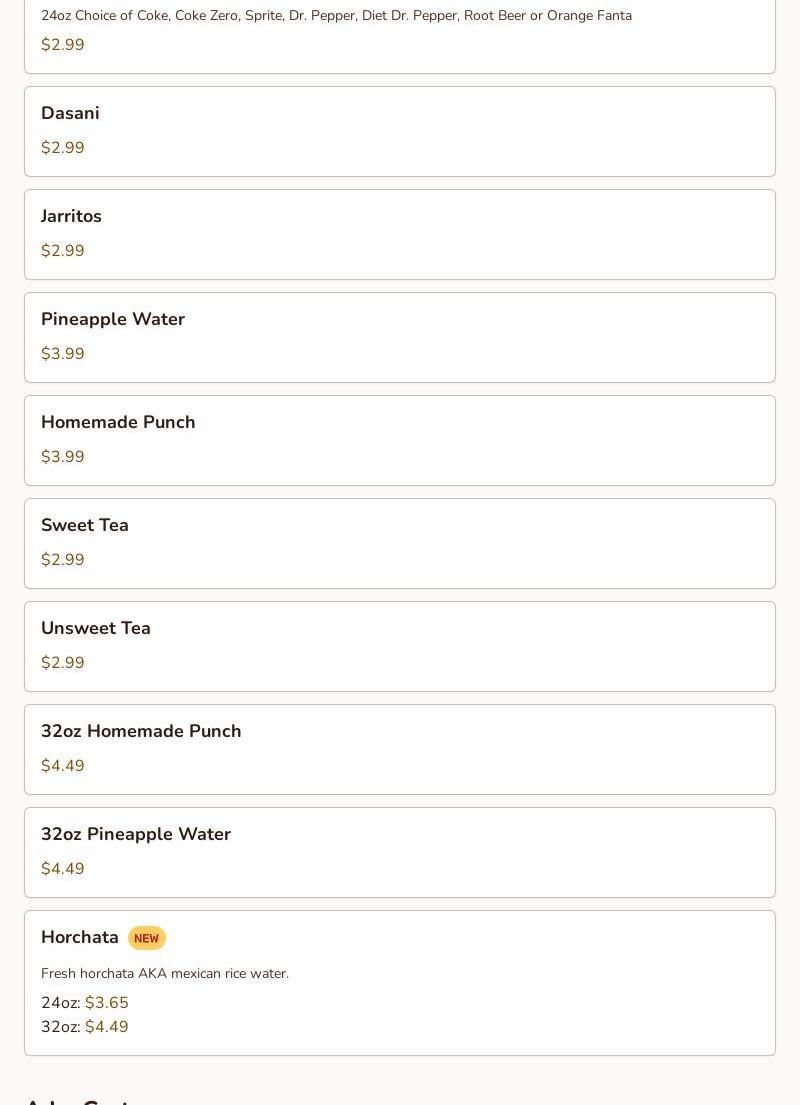Click the $3.99 price under Pineapple Water
Image resolution: width=800 pixels, height=1105 pixels.
pos(63,353)
